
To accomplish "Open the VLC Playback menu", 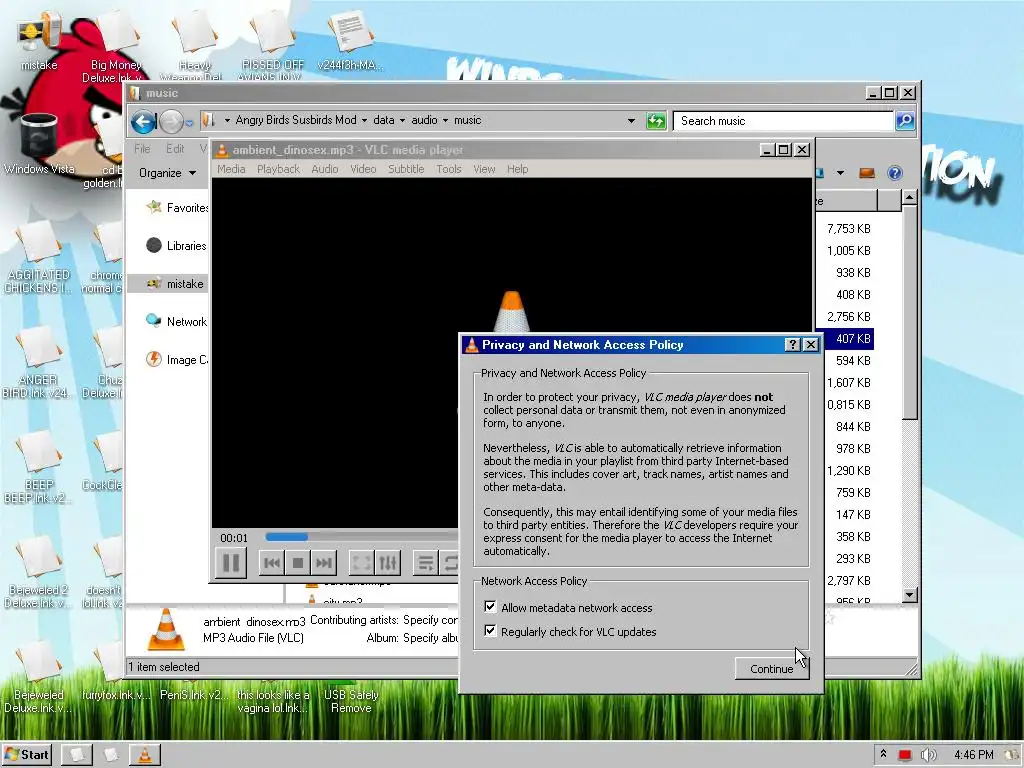I will [x=278, y=169].
